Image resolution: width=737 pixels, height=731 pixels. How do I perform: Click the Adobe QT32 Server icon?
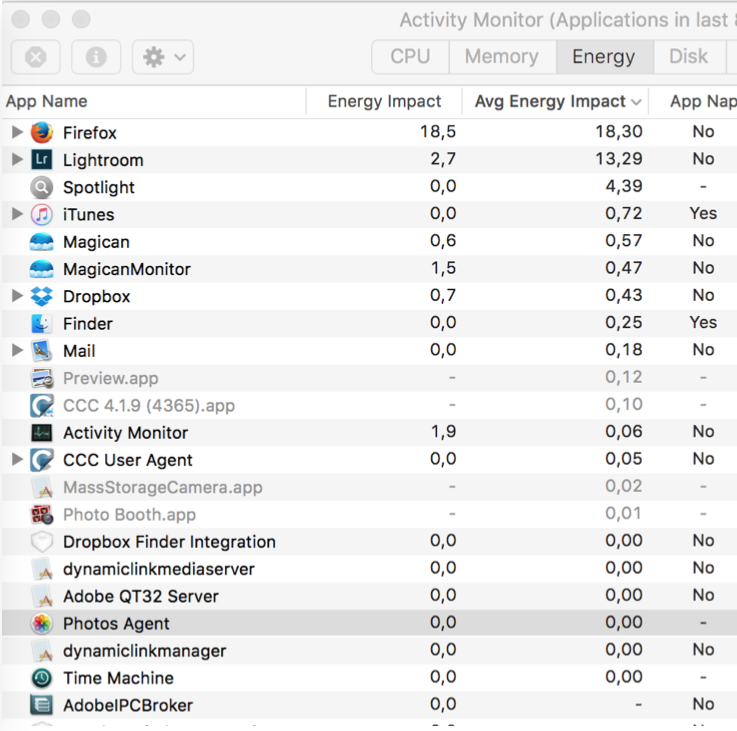pyautogui.click(x=42, y=596)
